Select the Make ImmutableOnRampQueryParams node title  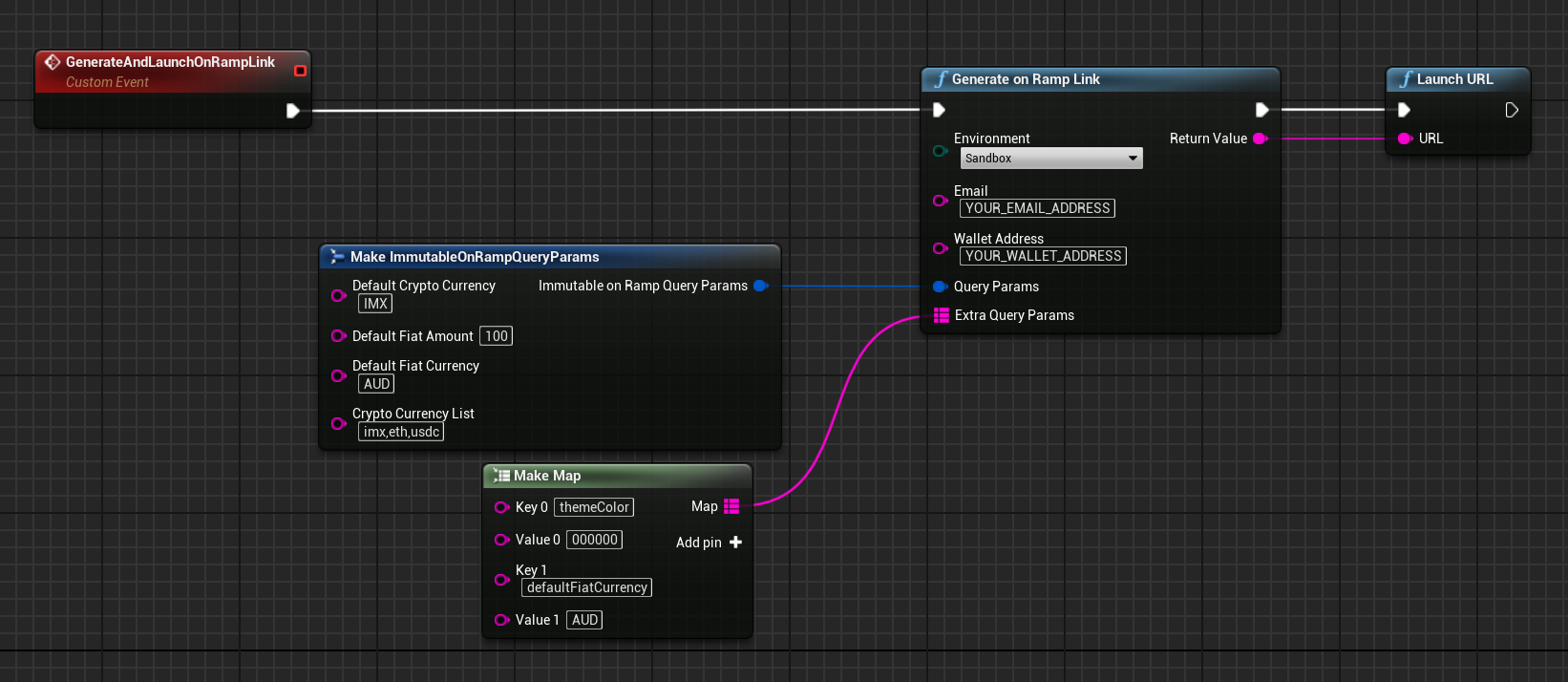475,257
